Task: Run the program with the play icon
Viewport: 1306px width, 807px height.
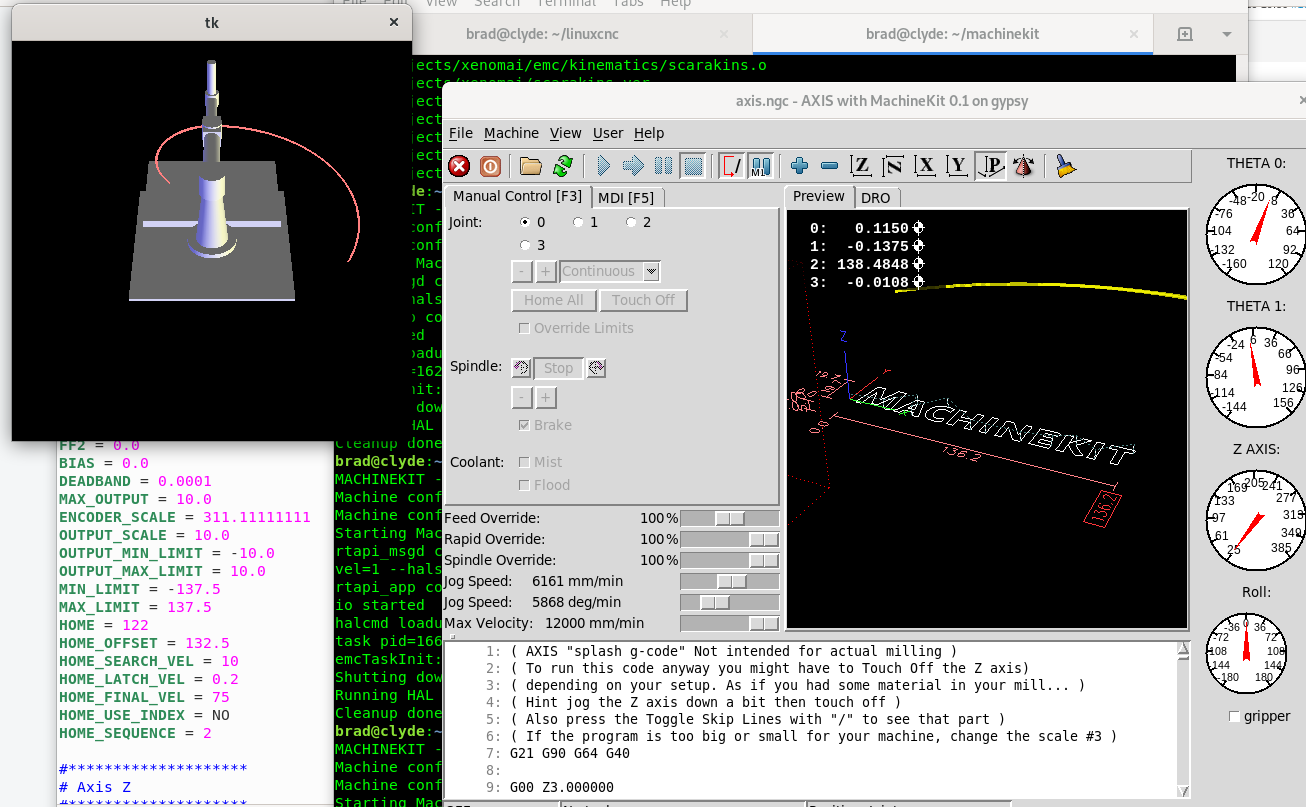Action: coord(603,166)
